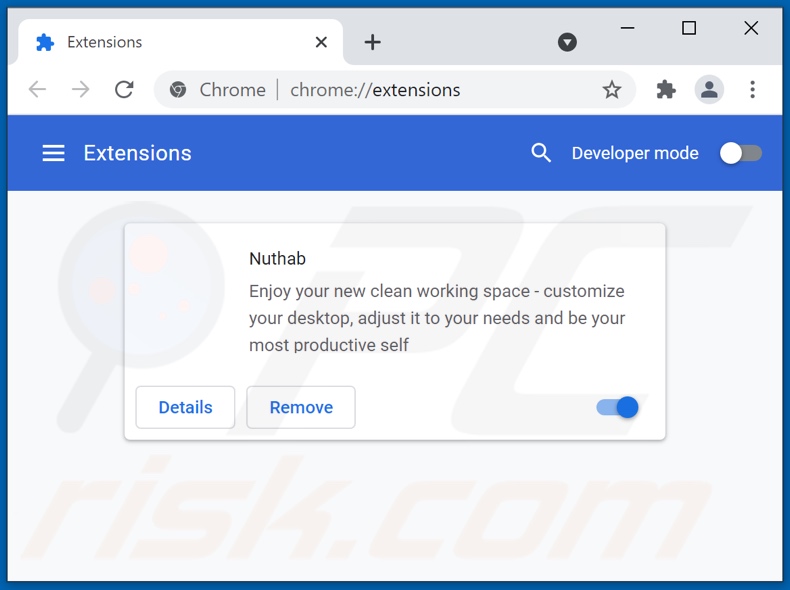Open Details for the Nuthab extension
Image resolution: width=790 pixels, height=590 pixels.
pyautogui.click(x=185, y=407)
